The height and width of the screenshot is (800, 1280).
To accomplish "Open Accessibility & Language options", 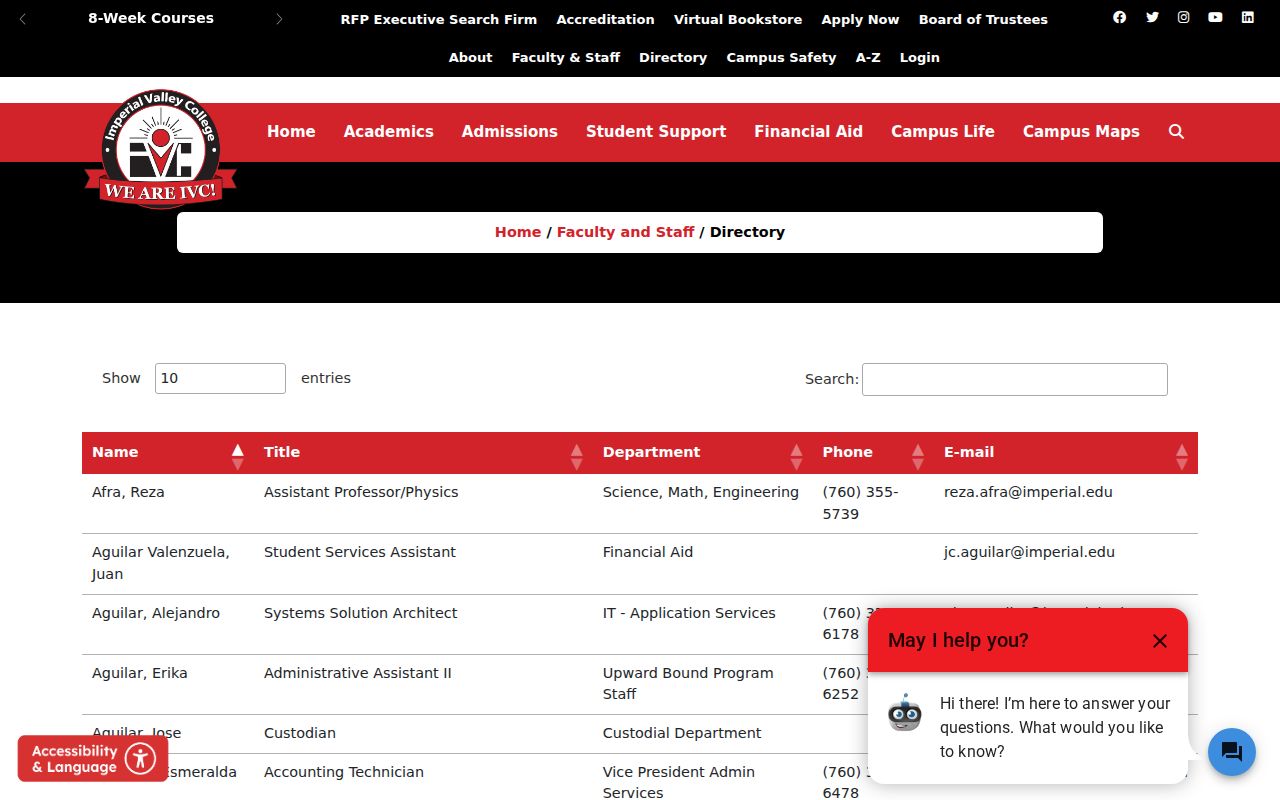I will tap(93, 759).
